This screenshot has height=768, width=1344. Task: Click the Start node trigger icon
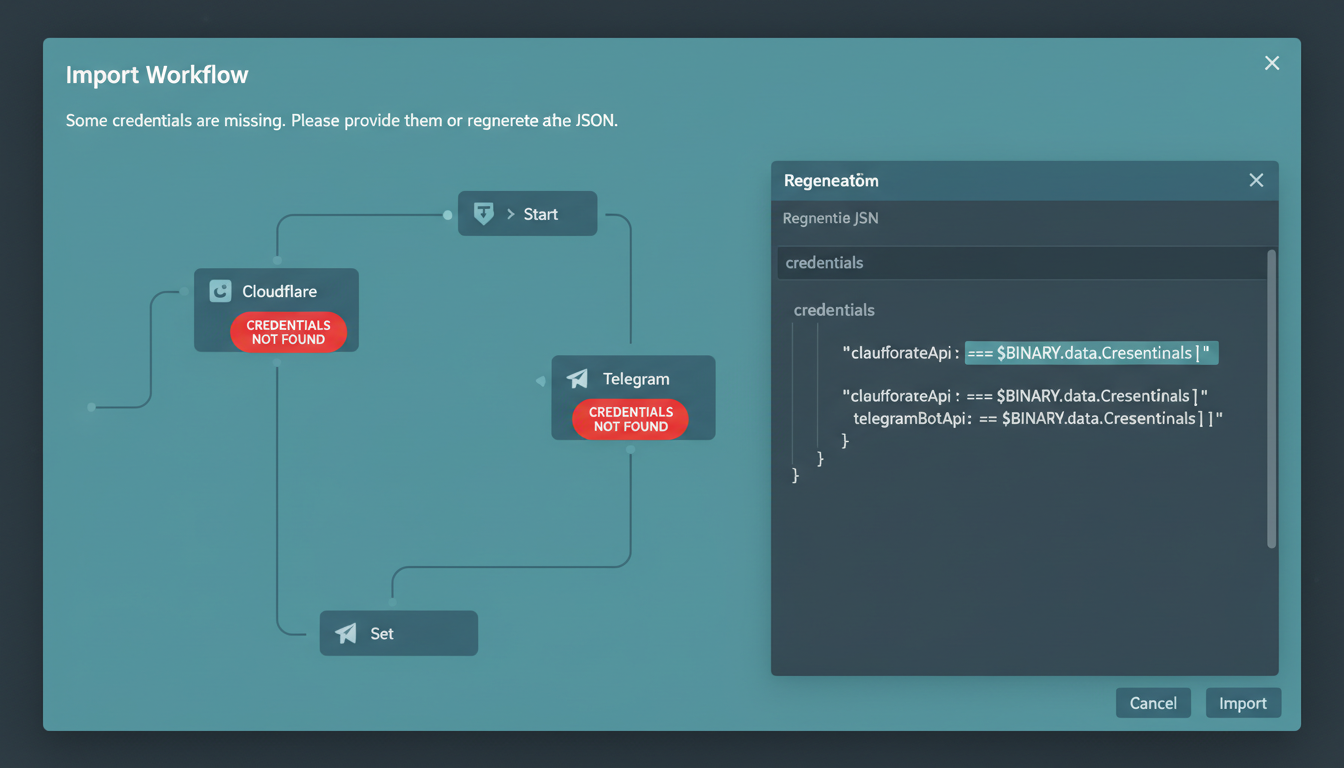(483, 213)
